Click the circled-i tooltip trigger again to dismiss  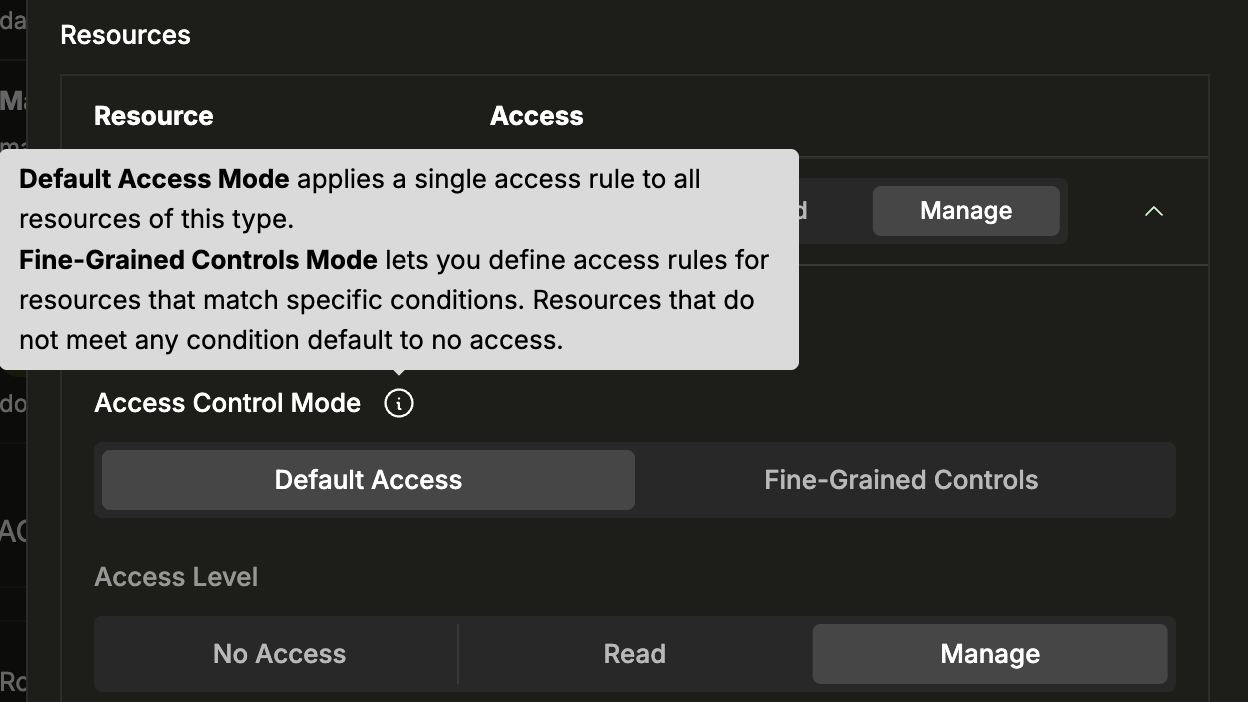click(399, 403)
